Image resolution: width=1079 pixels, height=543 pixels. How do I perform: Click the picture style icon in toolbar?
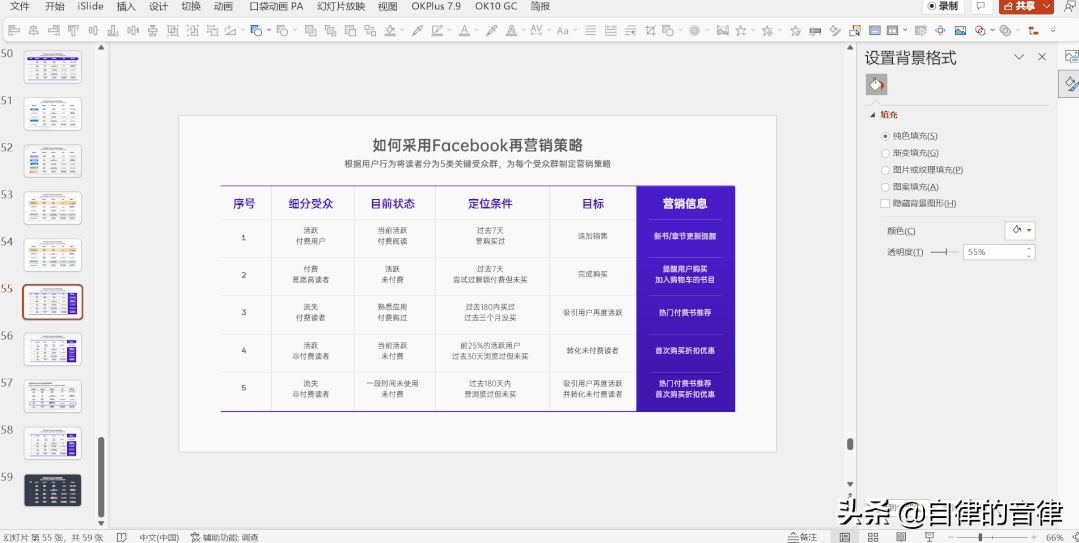click(722, 30)
